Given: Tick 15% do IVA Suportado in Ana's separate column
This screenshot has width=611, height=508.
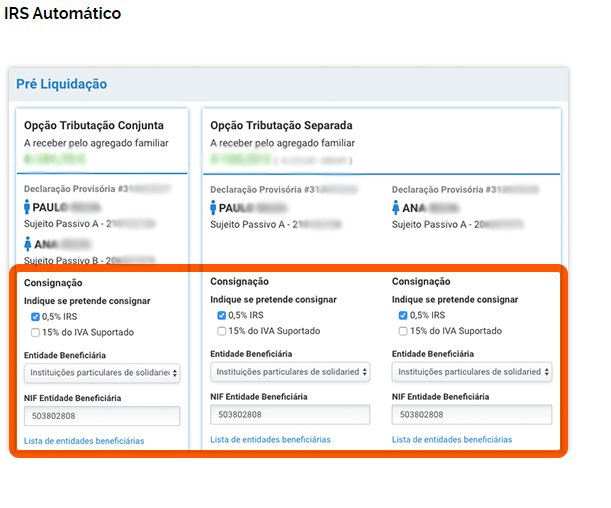Looking at the screenshot, I should [x=403, y=331].
